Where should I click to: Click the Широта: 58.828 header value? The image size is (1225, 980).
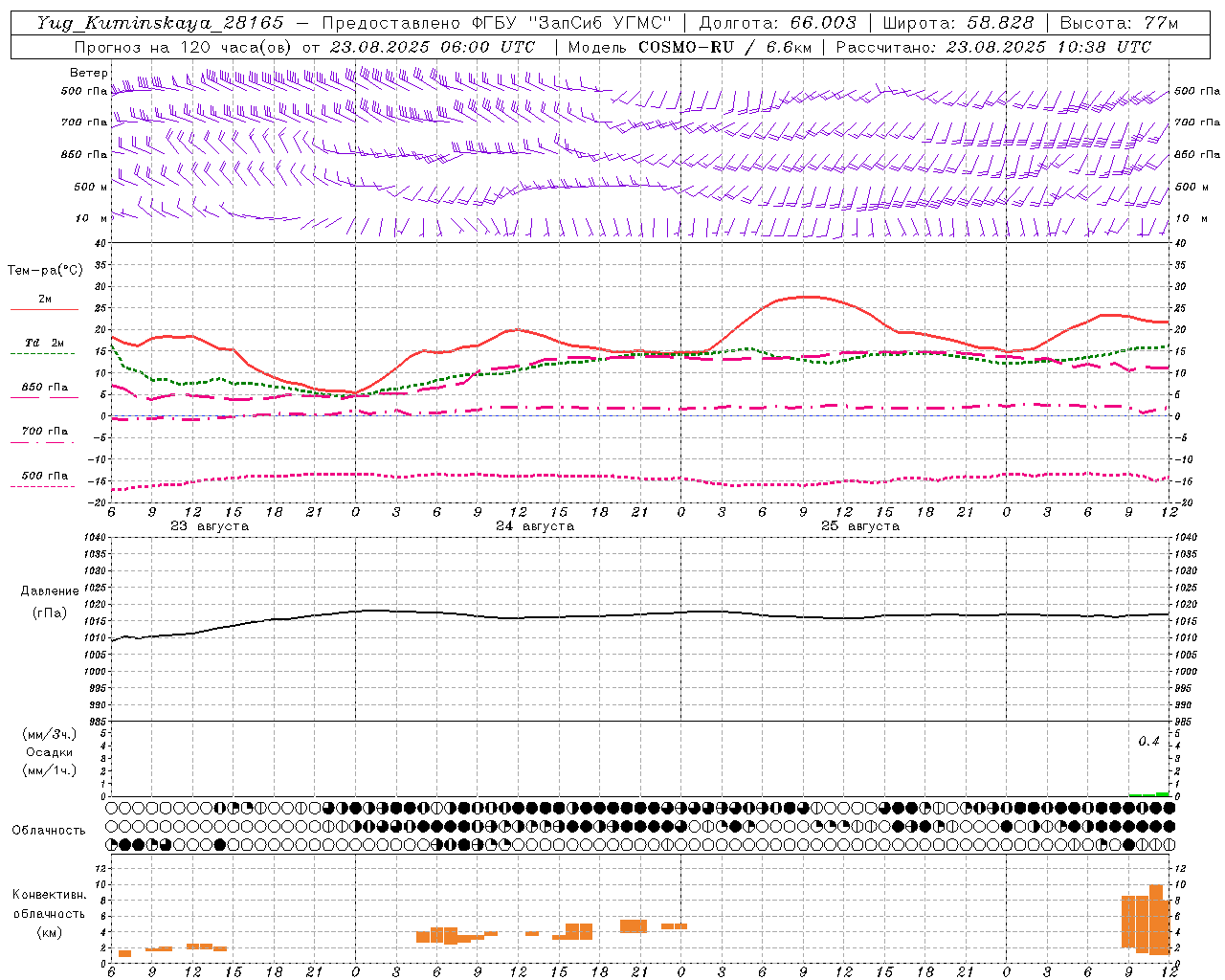pos(958,23)
